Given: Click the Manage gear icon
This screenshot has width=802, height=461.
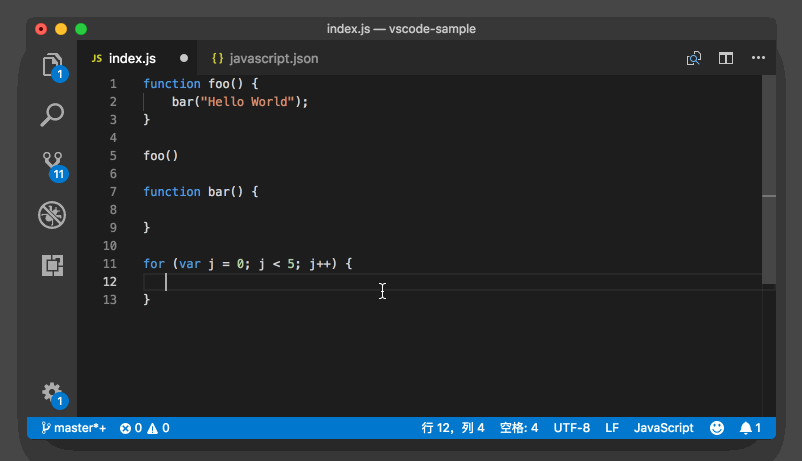Looking at the screenshot, I should (x=52, y=392).
